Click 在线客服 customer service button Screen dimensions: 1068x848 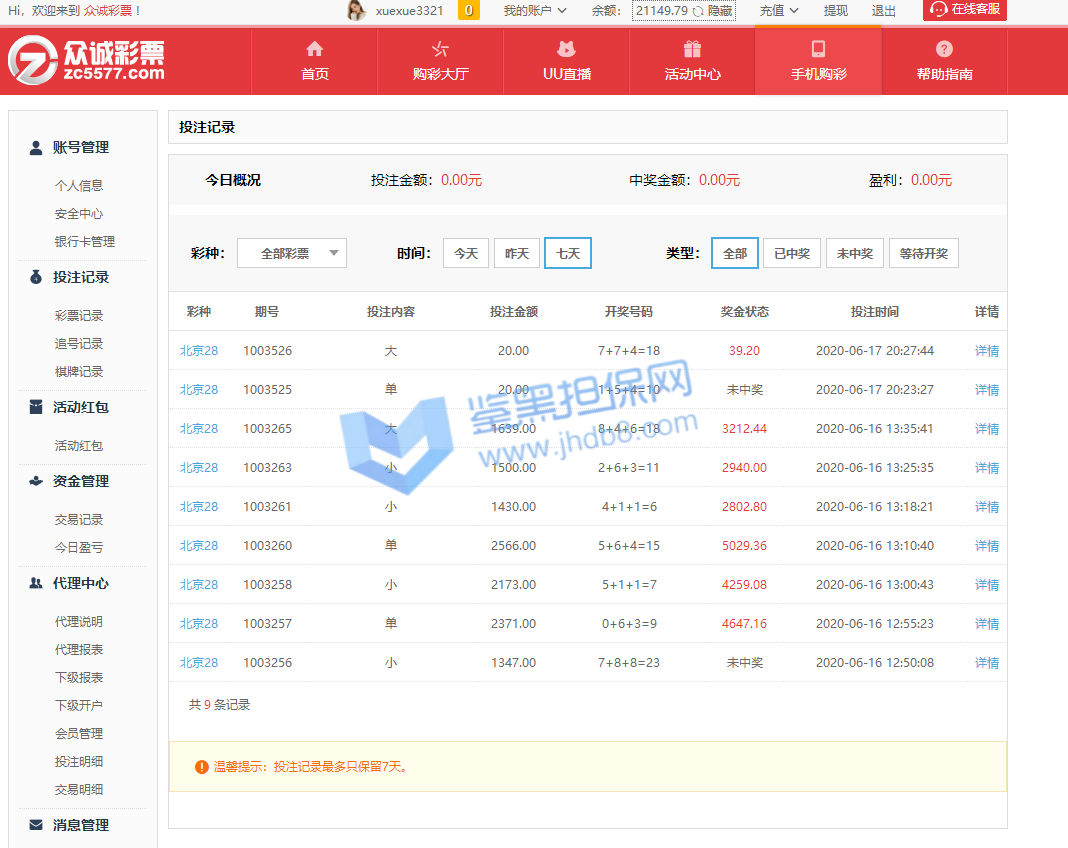(x=965, y=10)
